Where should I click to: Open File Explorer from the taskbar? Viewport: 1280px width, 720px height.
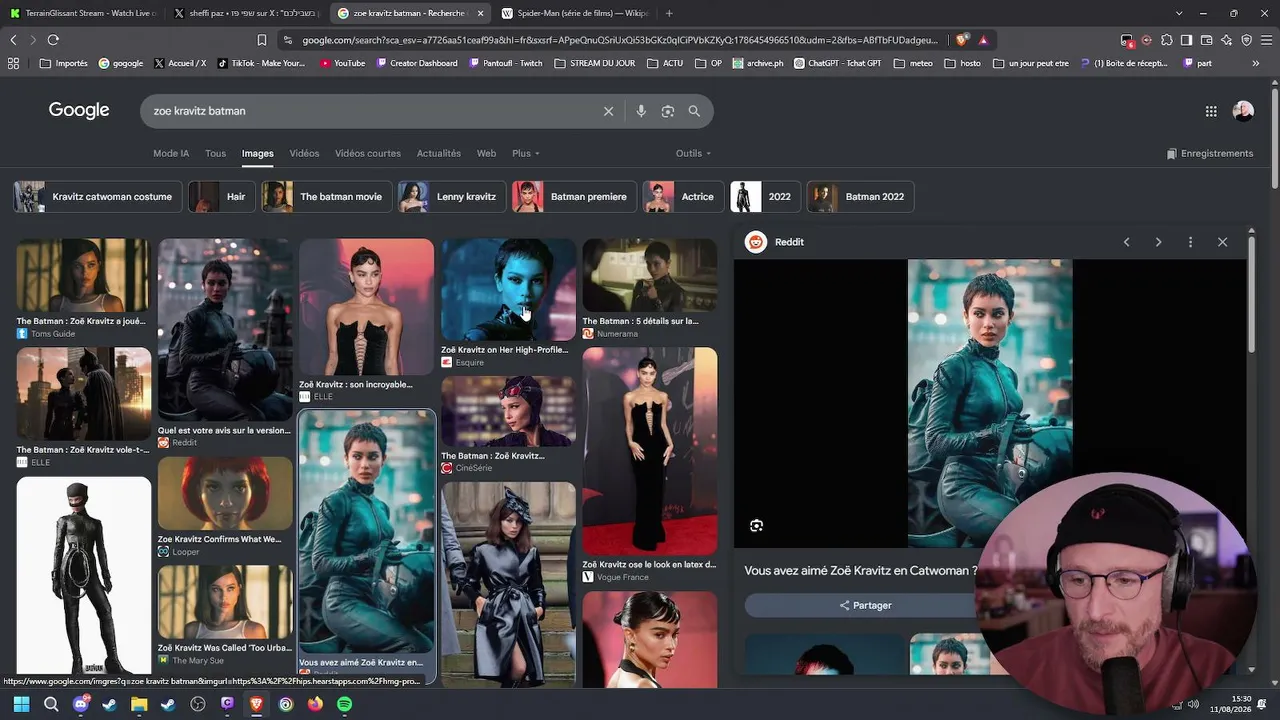(x=139, y=704)
